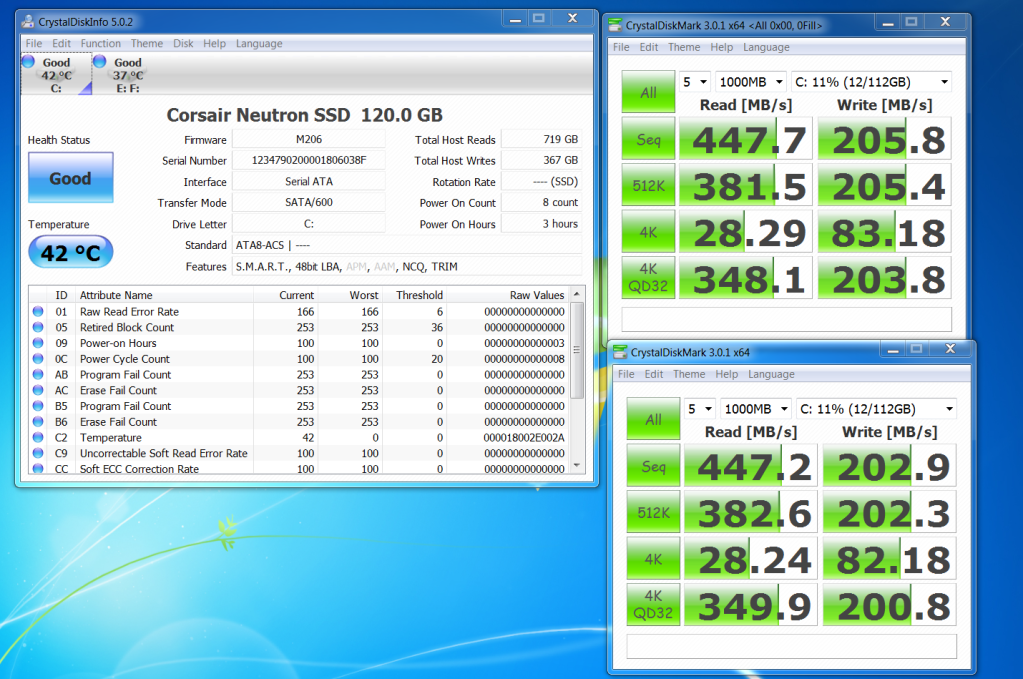
Task: Open Edit menu in the 0Fill CrystalDiskMark window
Action: point(649,48)
